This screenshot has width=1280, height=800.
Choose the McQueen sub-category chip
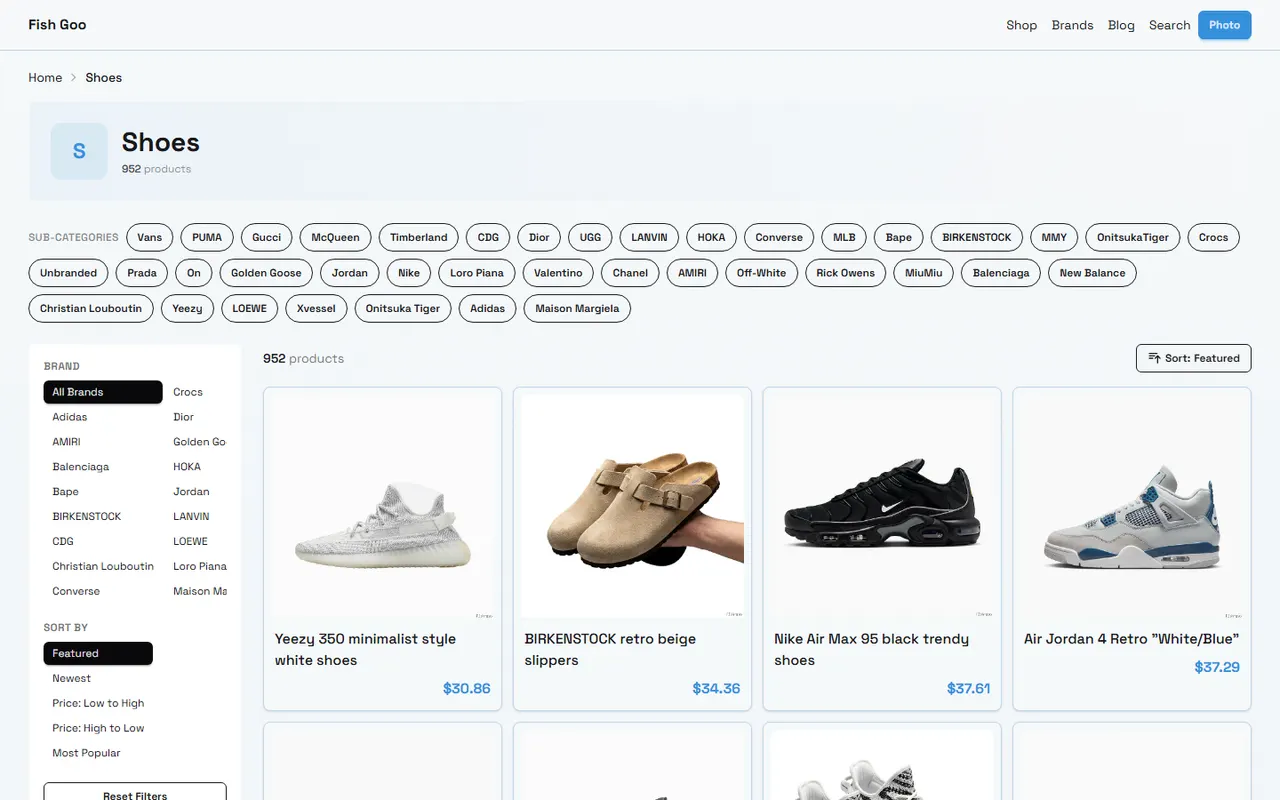click(335, 237)
